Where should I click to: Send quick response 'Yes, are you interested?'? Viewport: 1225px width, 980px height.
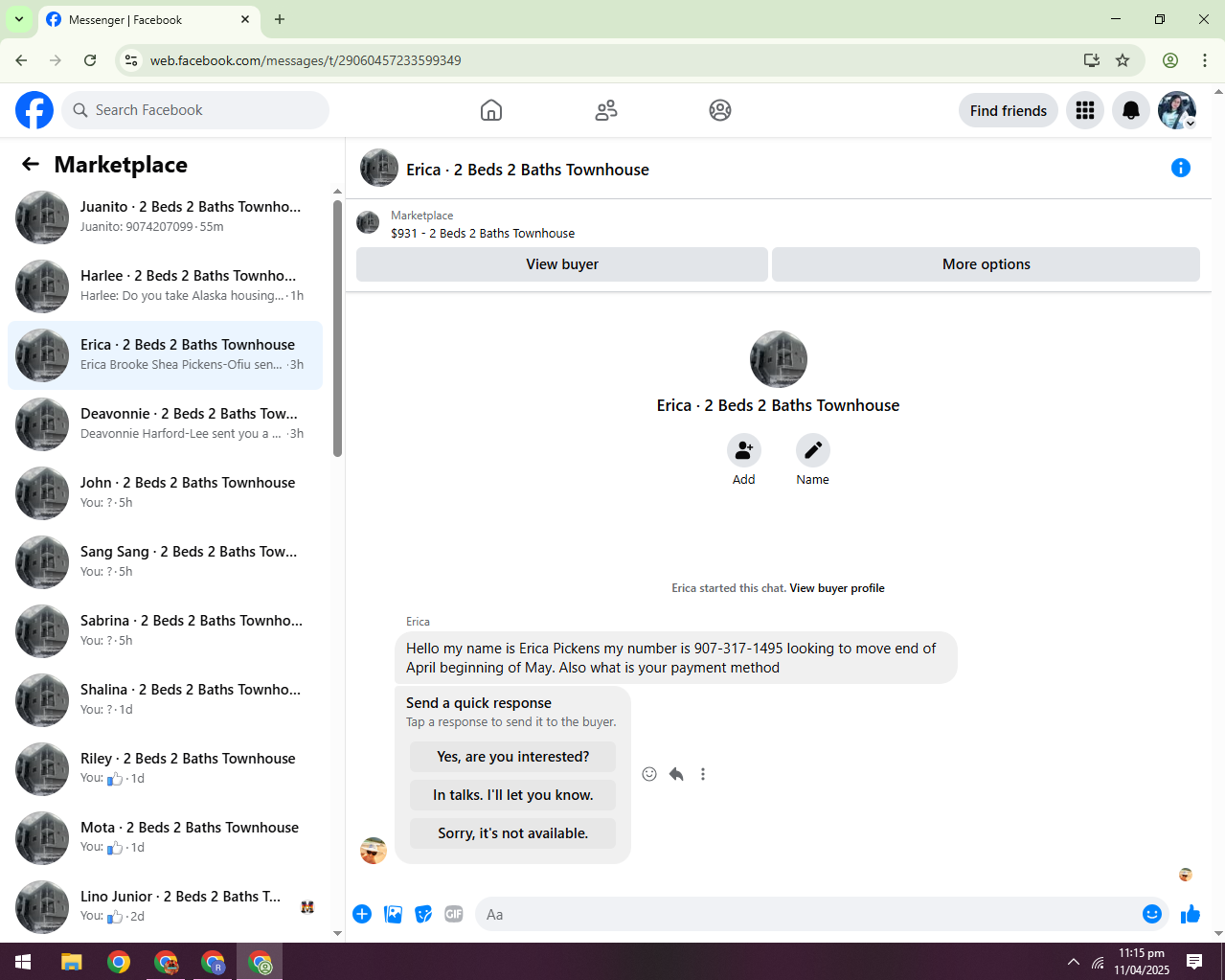point(513,757)
